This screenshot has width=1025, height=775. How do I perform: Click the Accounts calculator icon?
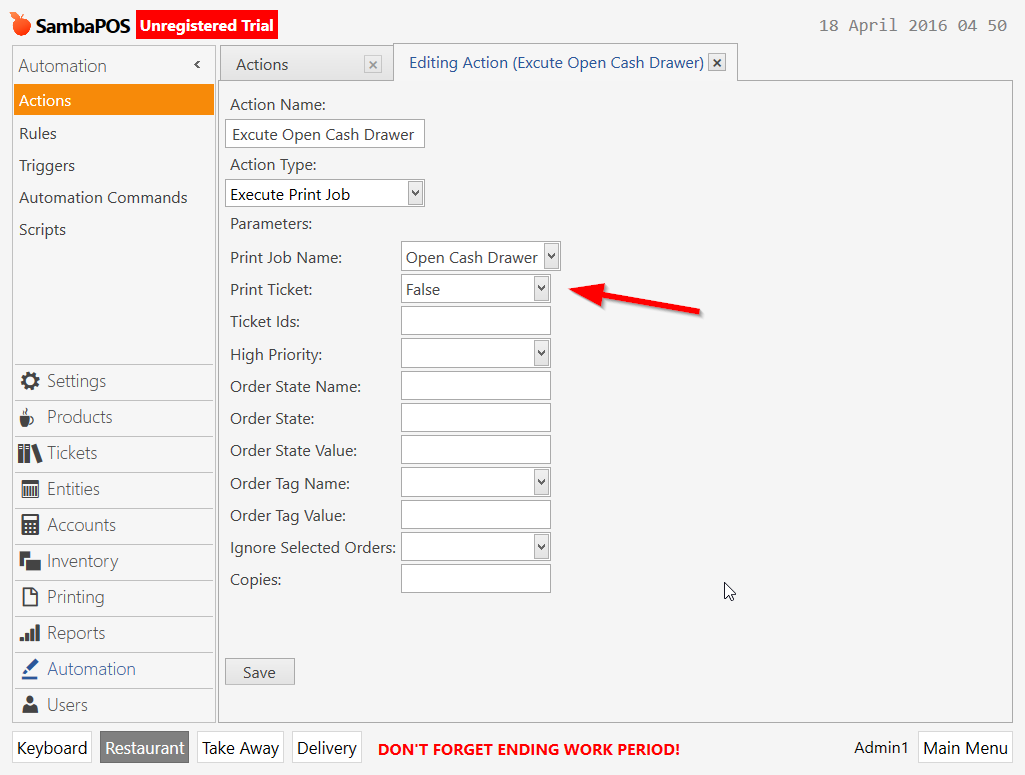click(30, 525)
